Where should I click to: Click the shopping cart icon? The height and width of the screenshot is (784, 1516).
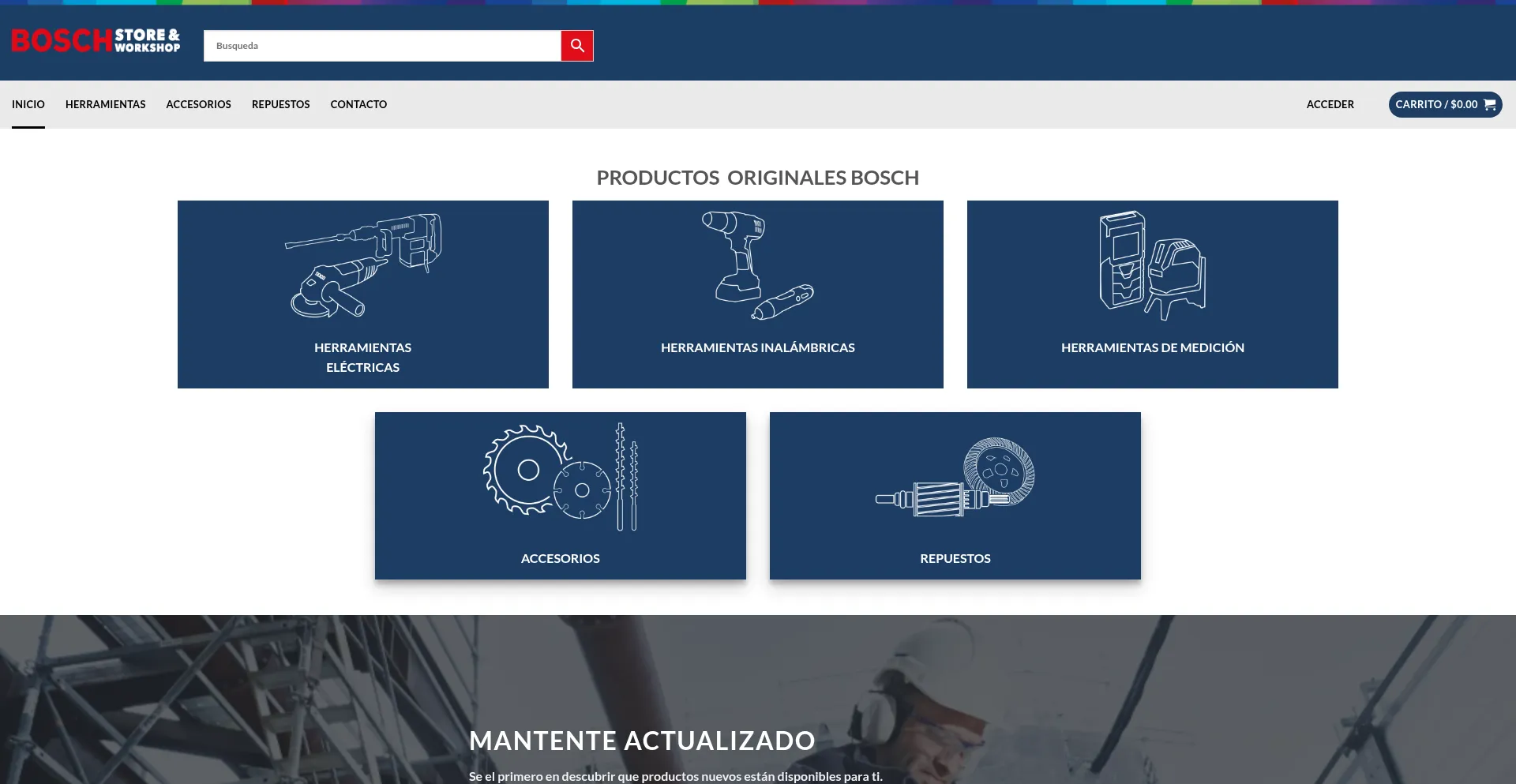coord(1490,104)
